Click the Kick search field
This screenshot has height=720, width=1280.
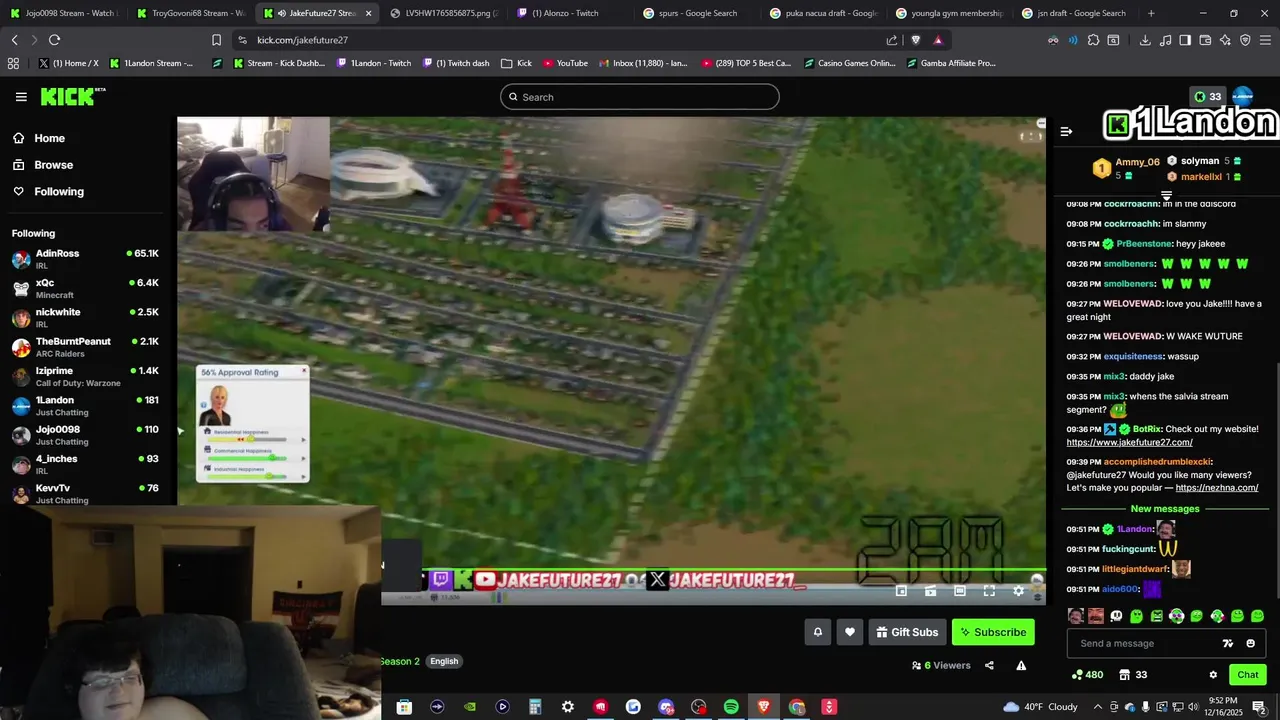point(640,97)
